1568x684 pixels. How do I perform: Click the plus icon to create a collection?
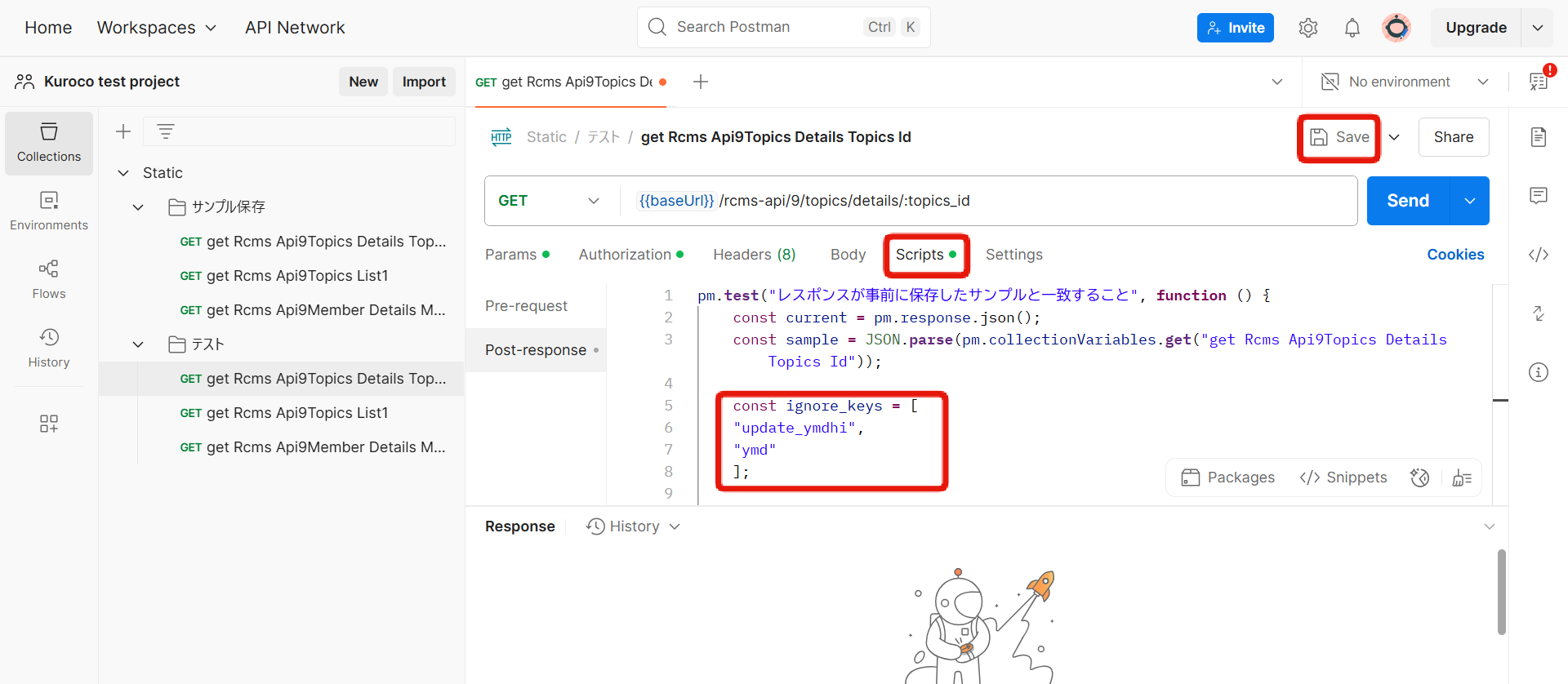pyautogui.click(x=123, y=131)
